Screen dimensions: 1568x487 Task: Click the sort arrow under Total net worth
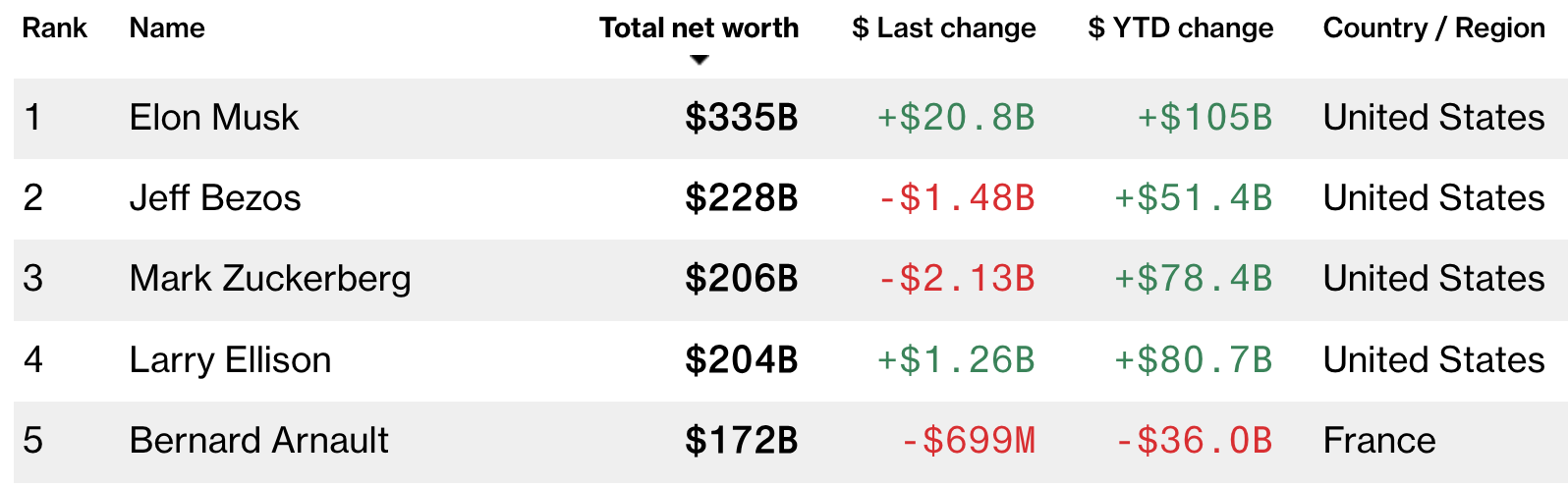(x=700, y=60)
